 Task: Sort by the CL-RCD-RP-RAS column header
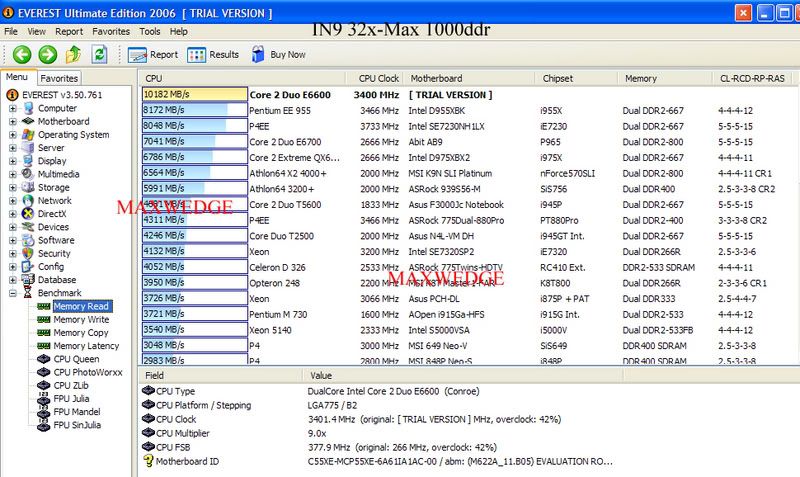pos(752,79)
